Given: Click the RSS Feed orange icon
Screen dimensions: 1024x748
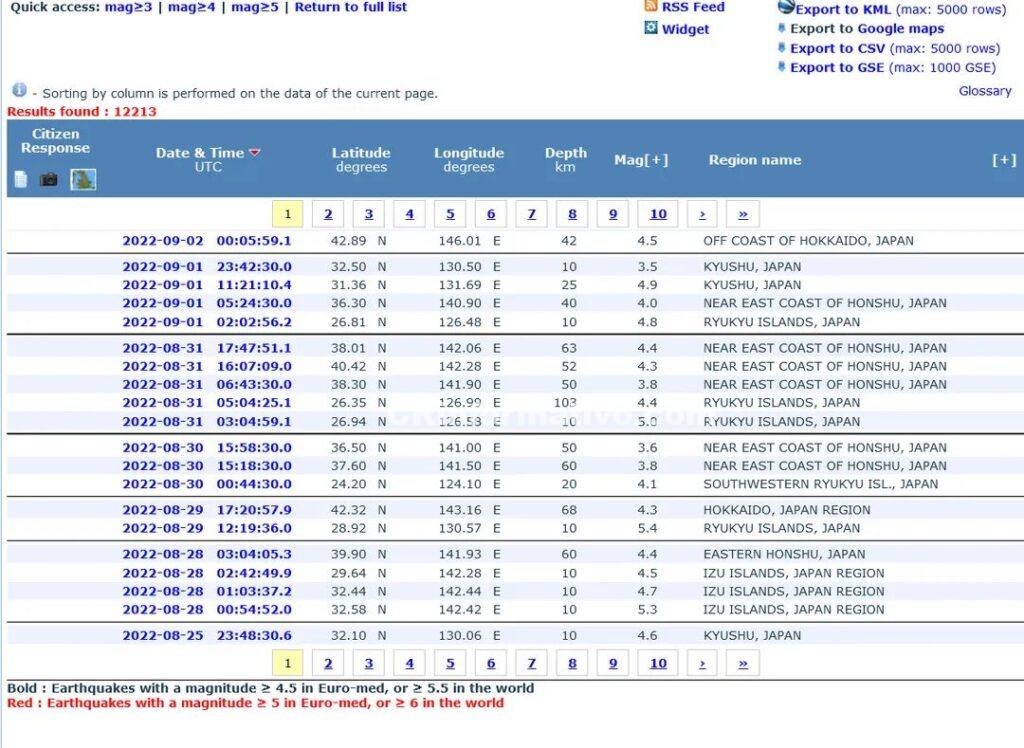Looking at the screenshot, I should [x=651, y=7].
